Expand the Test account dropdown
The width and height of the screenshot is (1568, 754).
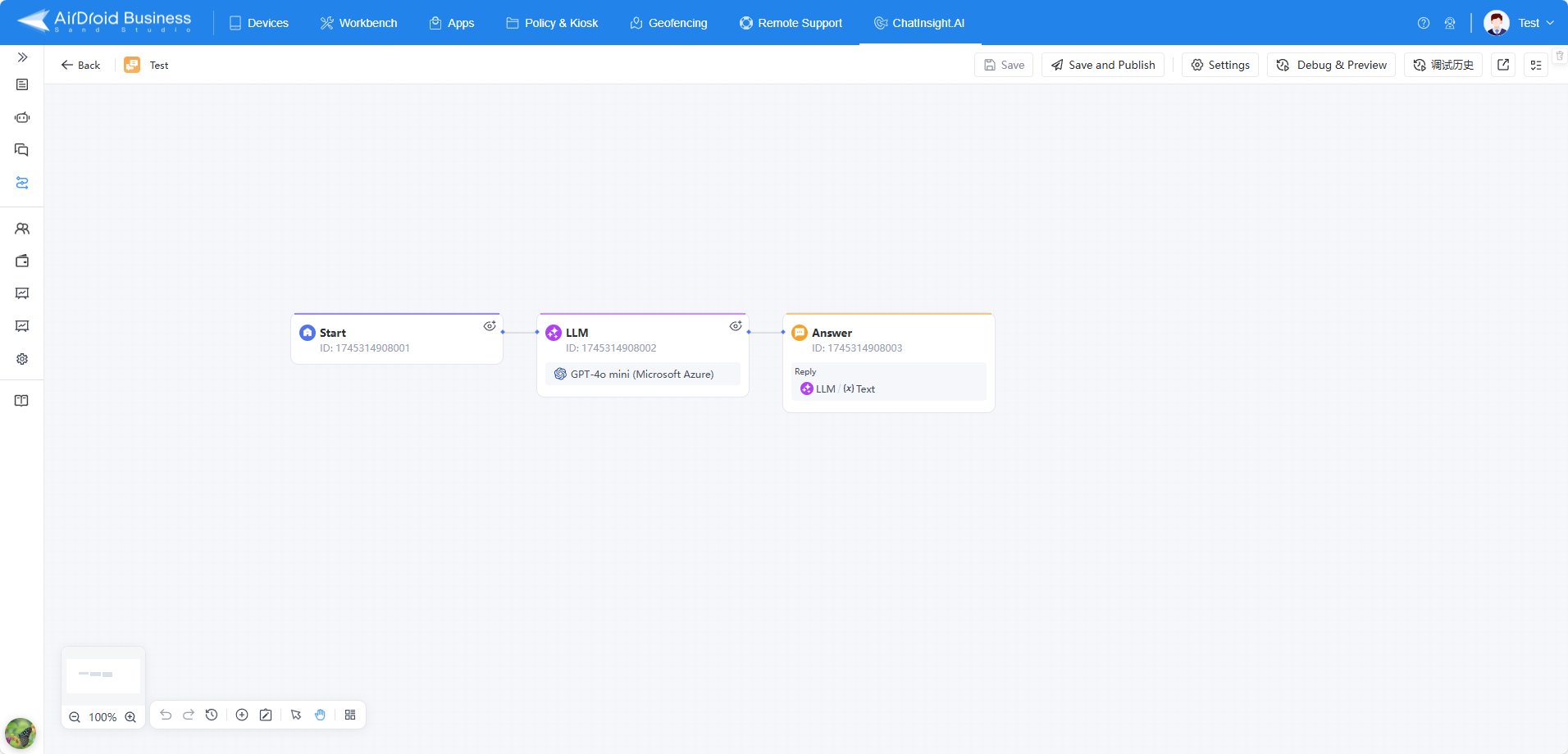coord(1536,23)
